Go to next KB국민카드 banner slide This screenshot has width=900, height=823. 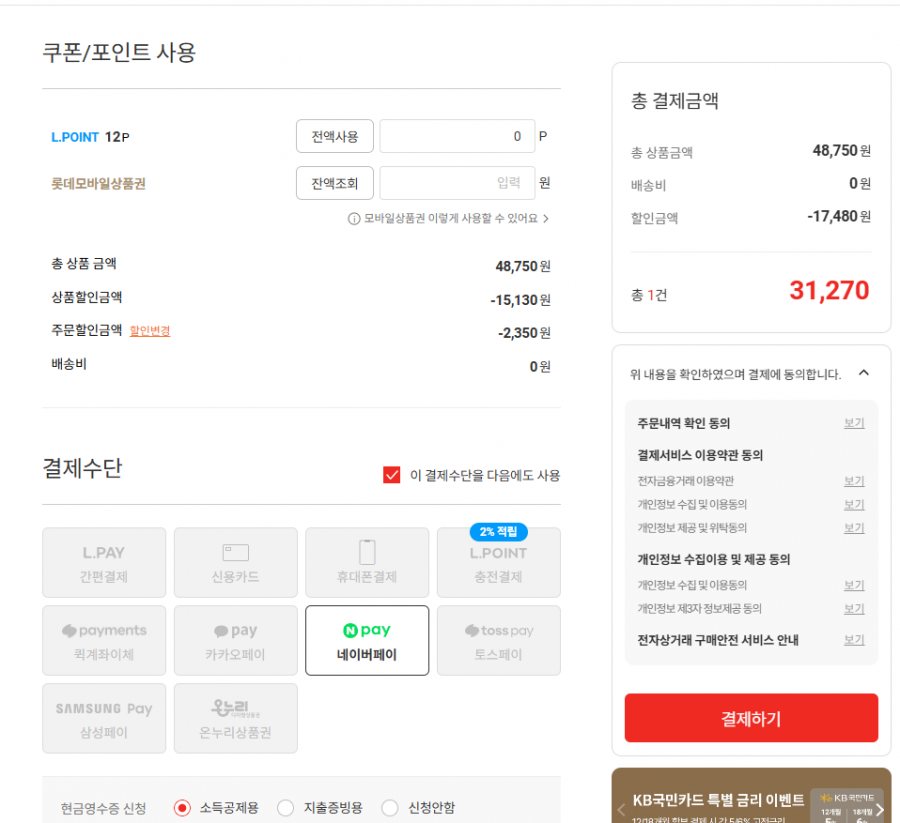click(x=880, y=809)
